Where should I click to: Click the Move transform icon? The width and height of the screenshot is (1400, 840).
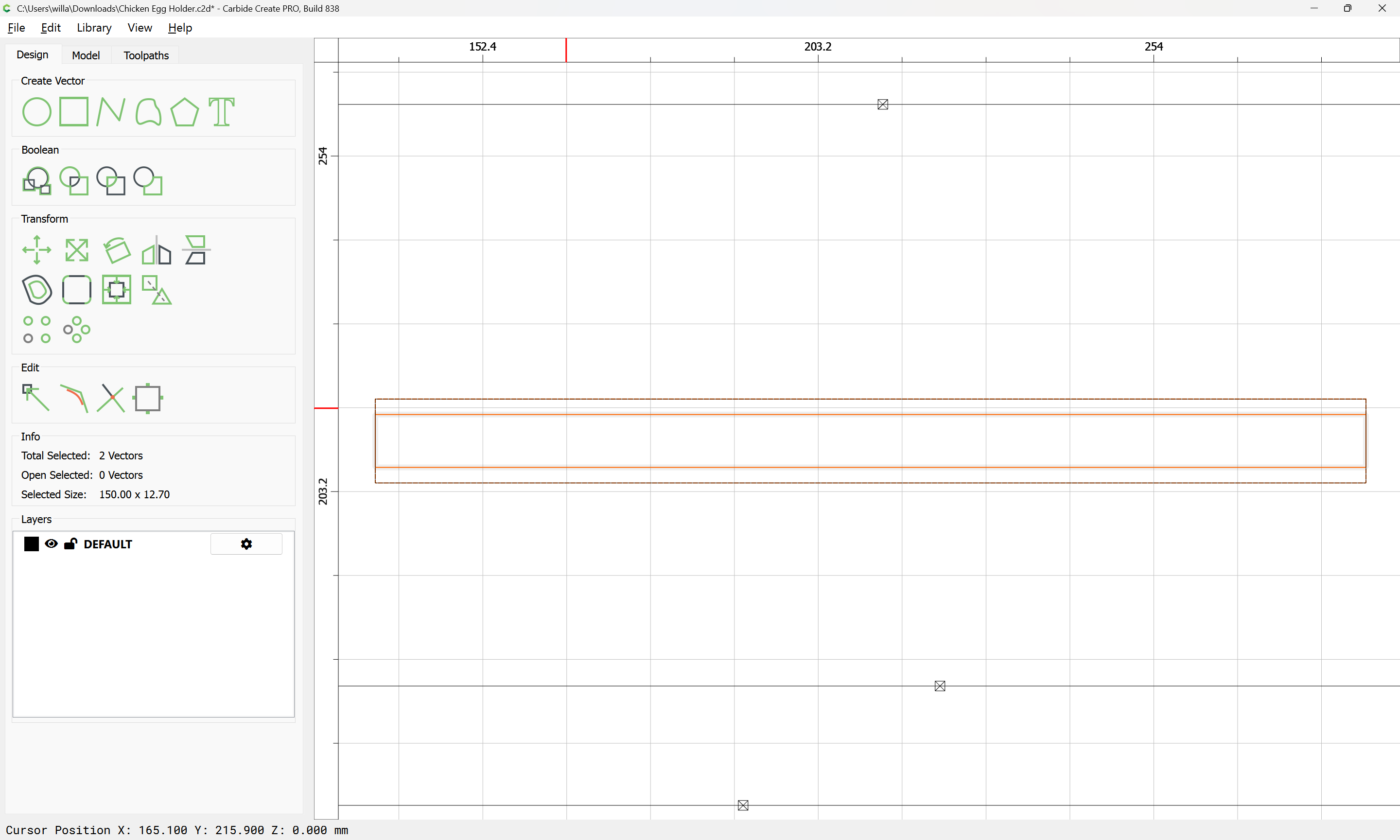pyautogui.click(x=37, y=250)
